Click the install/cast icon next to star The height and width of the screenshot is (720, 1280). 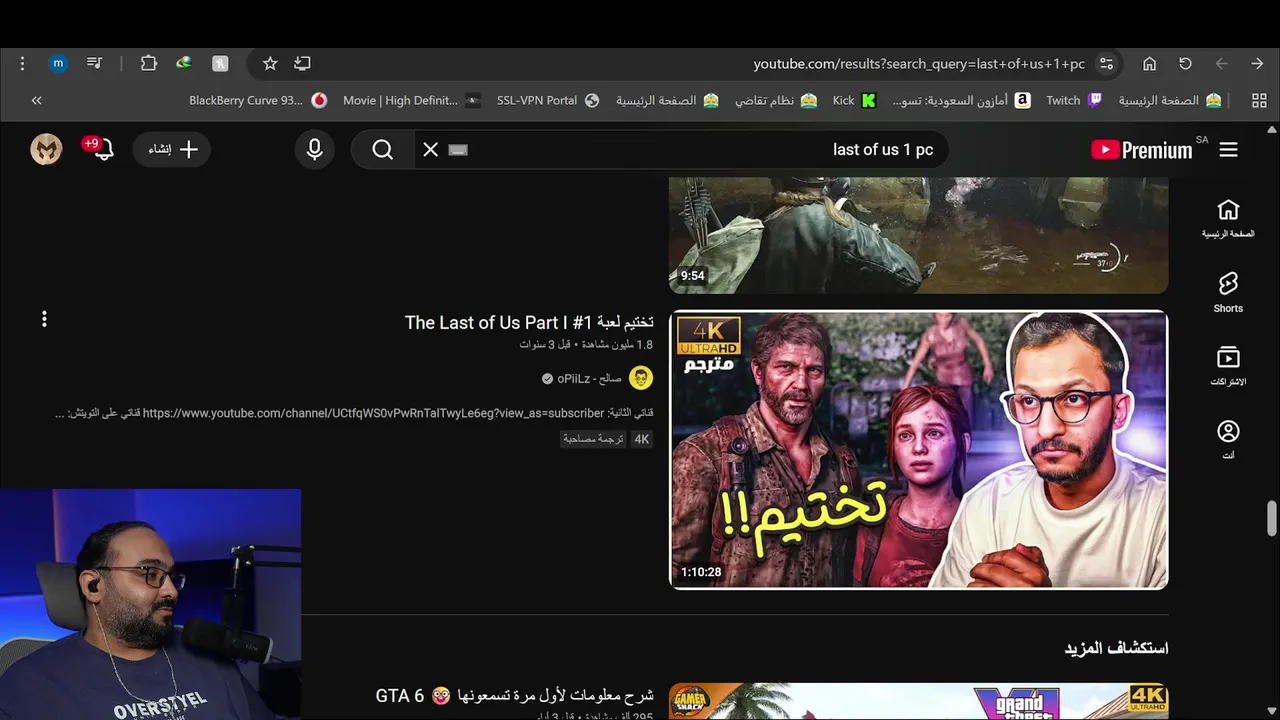click(x=302, y=64)
